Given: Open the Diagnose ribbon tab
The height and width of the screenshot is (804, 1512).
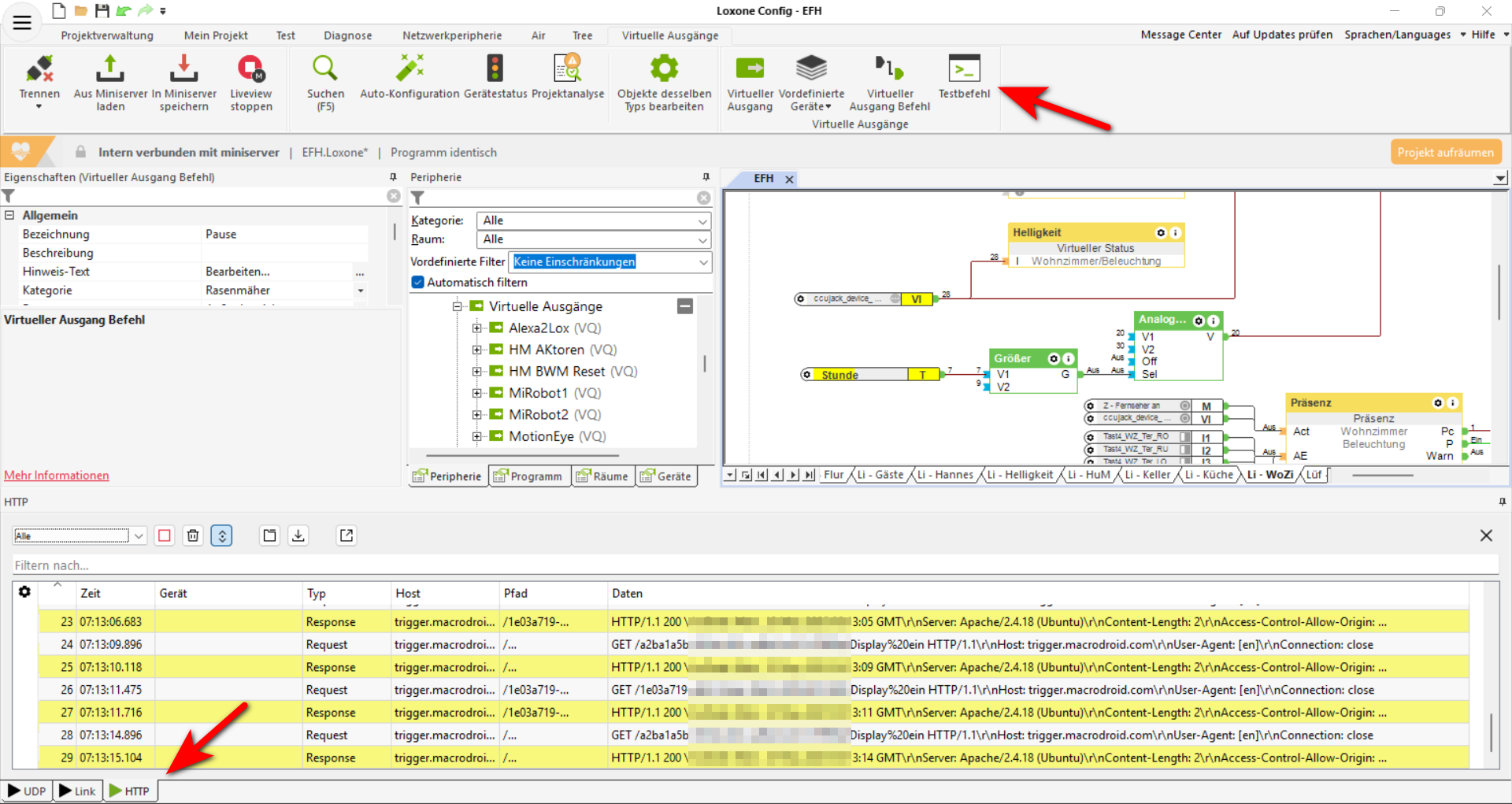Looking at the screenshot, I should click(347, 35).
